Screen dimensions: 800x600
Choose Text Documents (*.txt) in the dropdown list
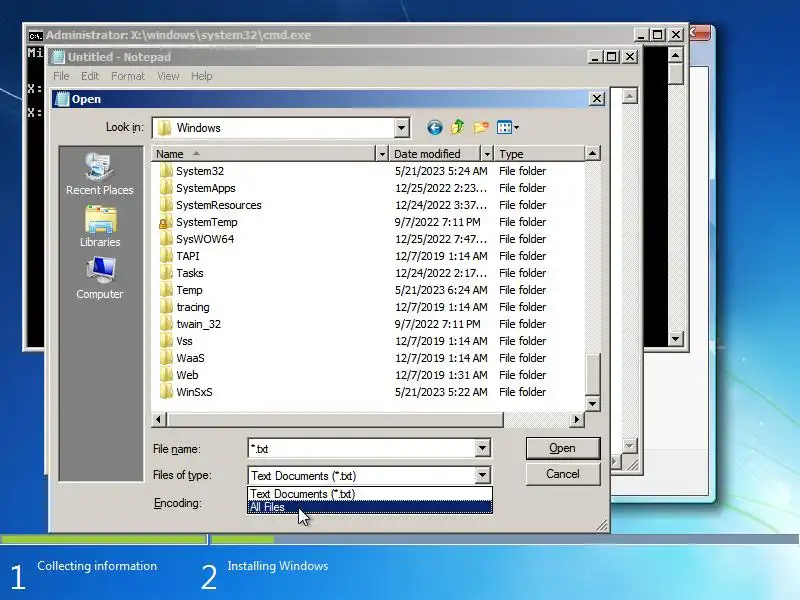(370, 494)
